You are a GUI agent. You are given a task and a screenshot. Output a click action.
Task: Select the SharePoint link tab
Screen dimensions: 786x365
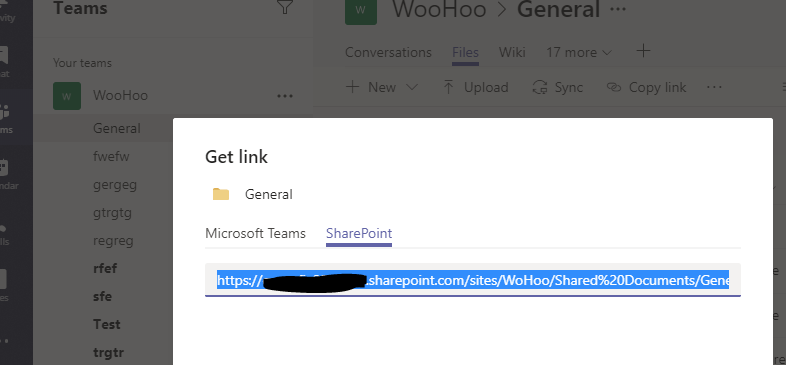coord(359,234)
